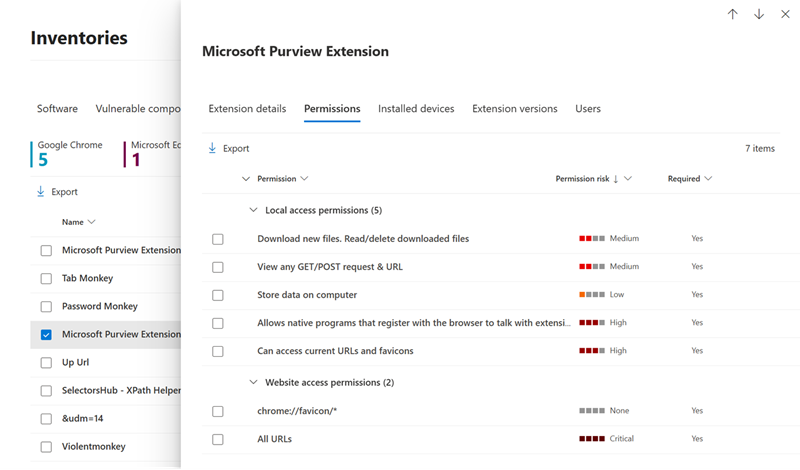Switch to the Extension details tab

[247, 109]
